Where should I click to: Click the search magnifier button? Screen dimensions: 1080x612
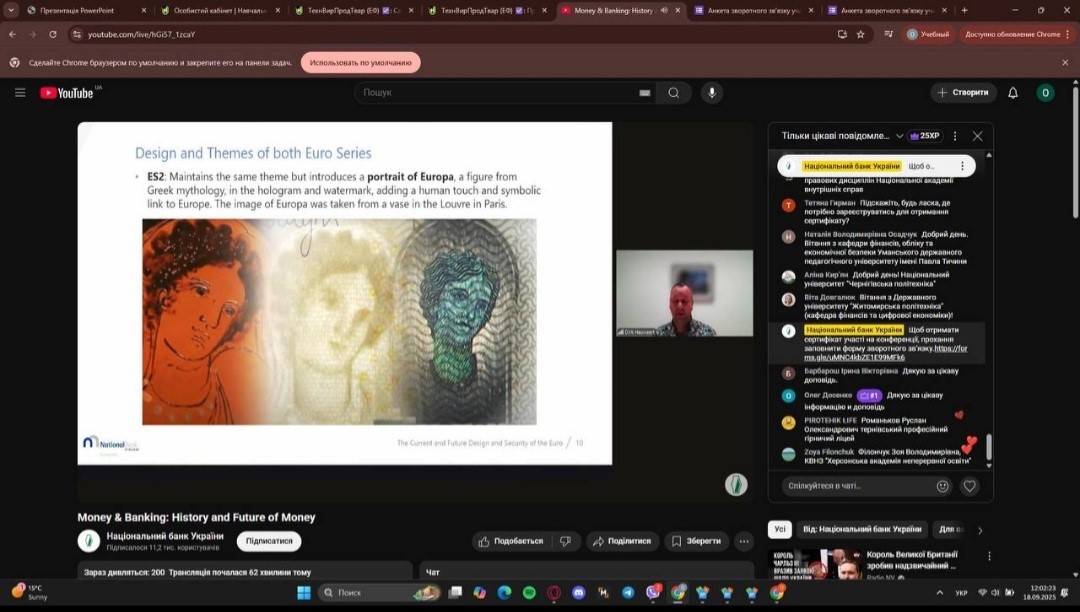coord(674,93)
